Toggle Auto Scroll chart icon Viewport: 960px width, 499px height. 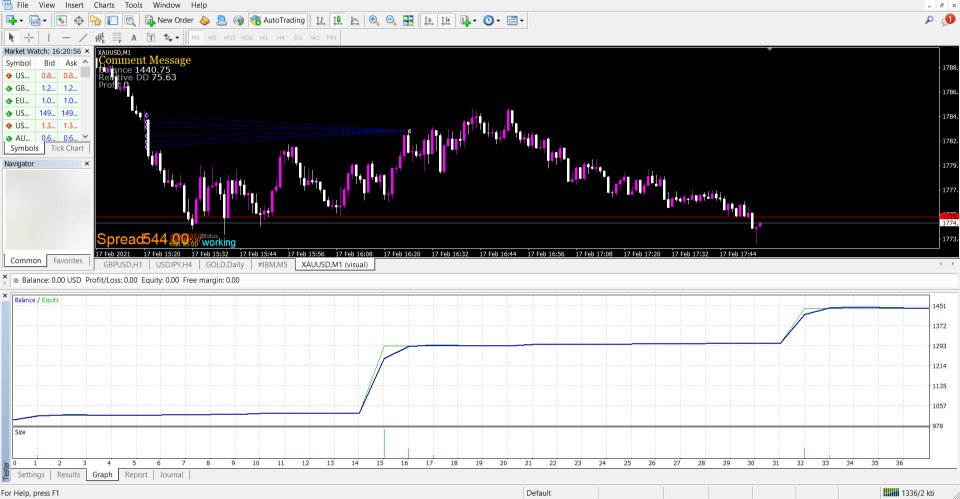click(x=429, y=20)
